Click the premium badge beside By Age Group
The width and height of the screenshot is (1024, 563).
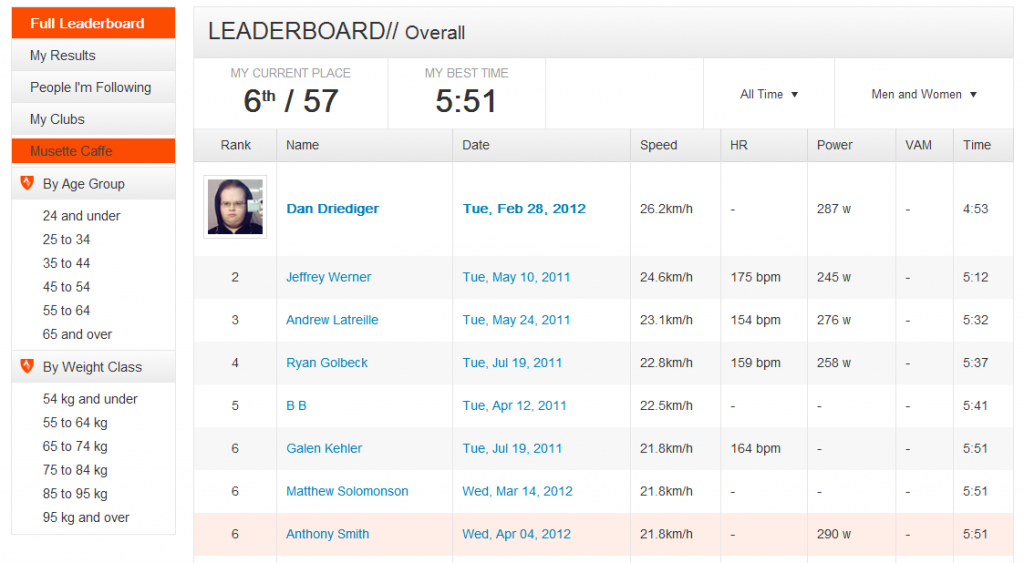[27, 183]
